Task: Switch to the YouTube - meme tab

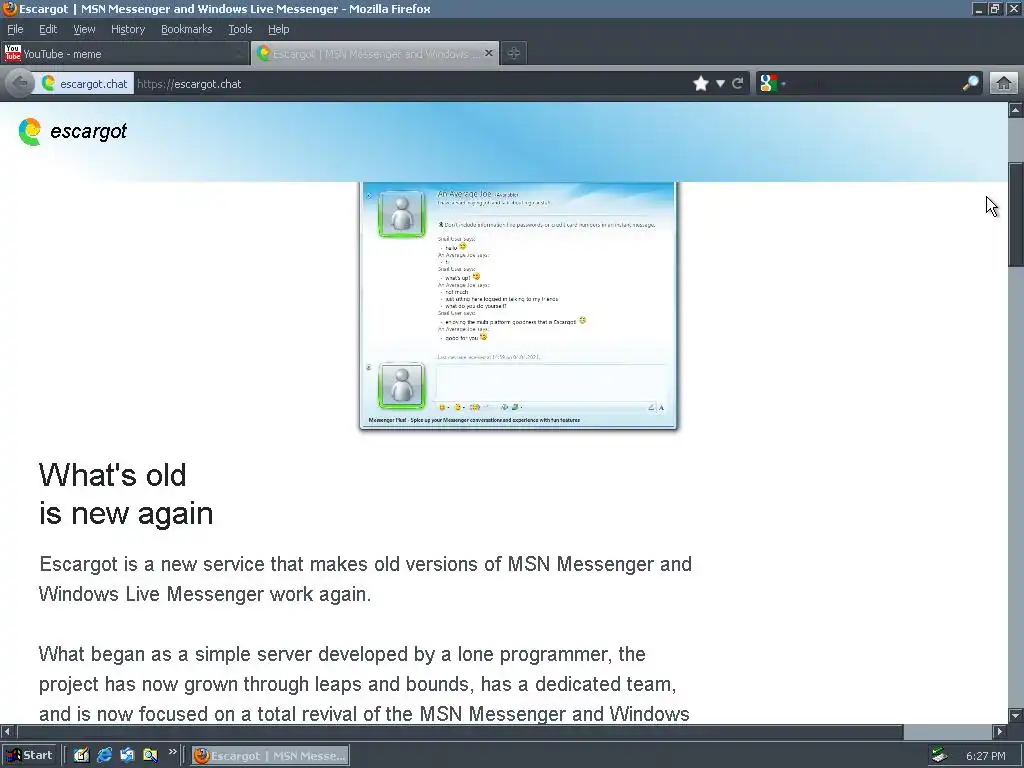Action: coord(125,54)
